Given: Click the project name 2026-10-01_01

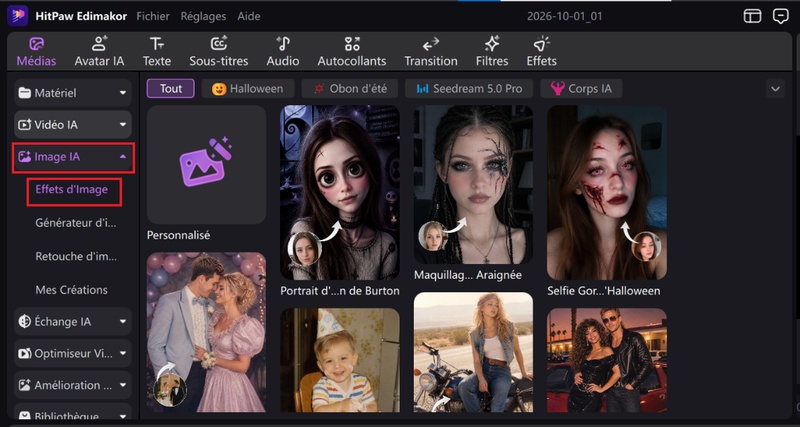Looking at the screenshot, I should coord(564,16).
